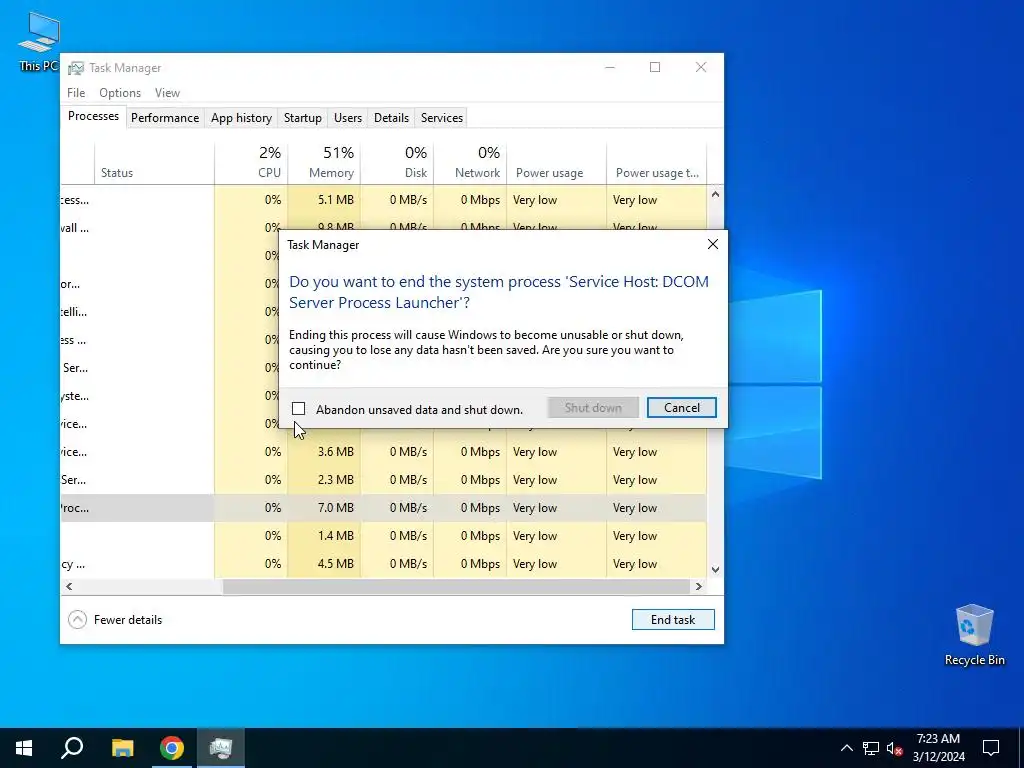This screenshot has width=1024, height=768.
Task: Click the horizontal scrollbar right arrow
Action: tap(699, 586)
